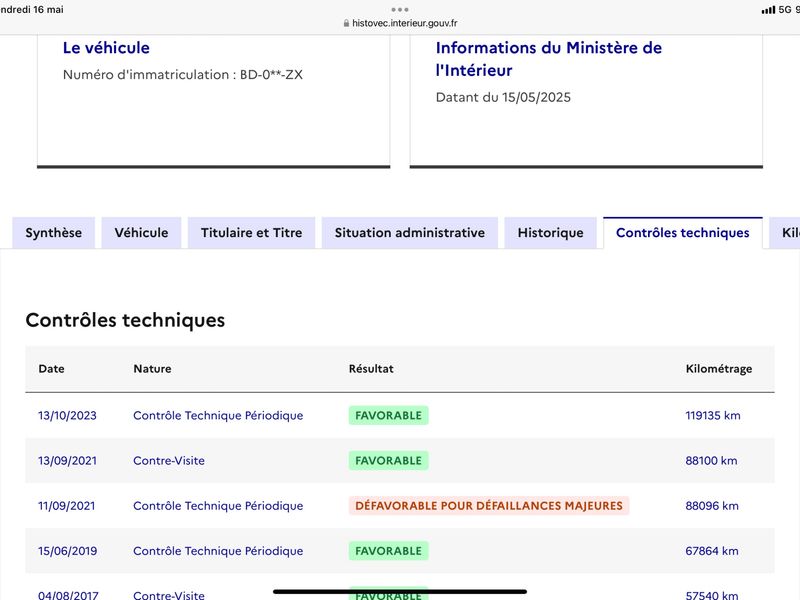The height and width of the screenshot is (600, 800).
Task: Click the 'Résultat' column header
Action: (371, 369)
